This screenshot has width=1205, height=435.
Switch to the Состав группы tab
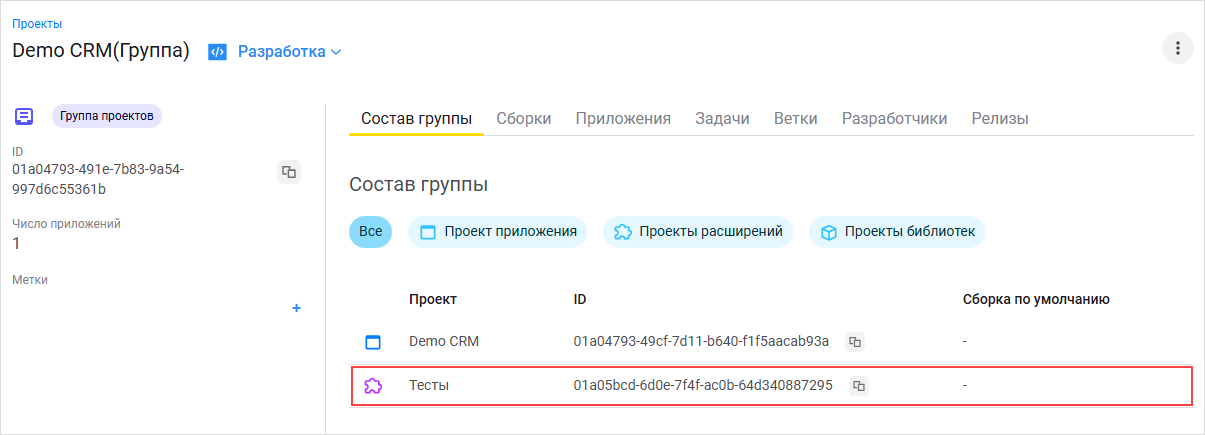(416, 118)
